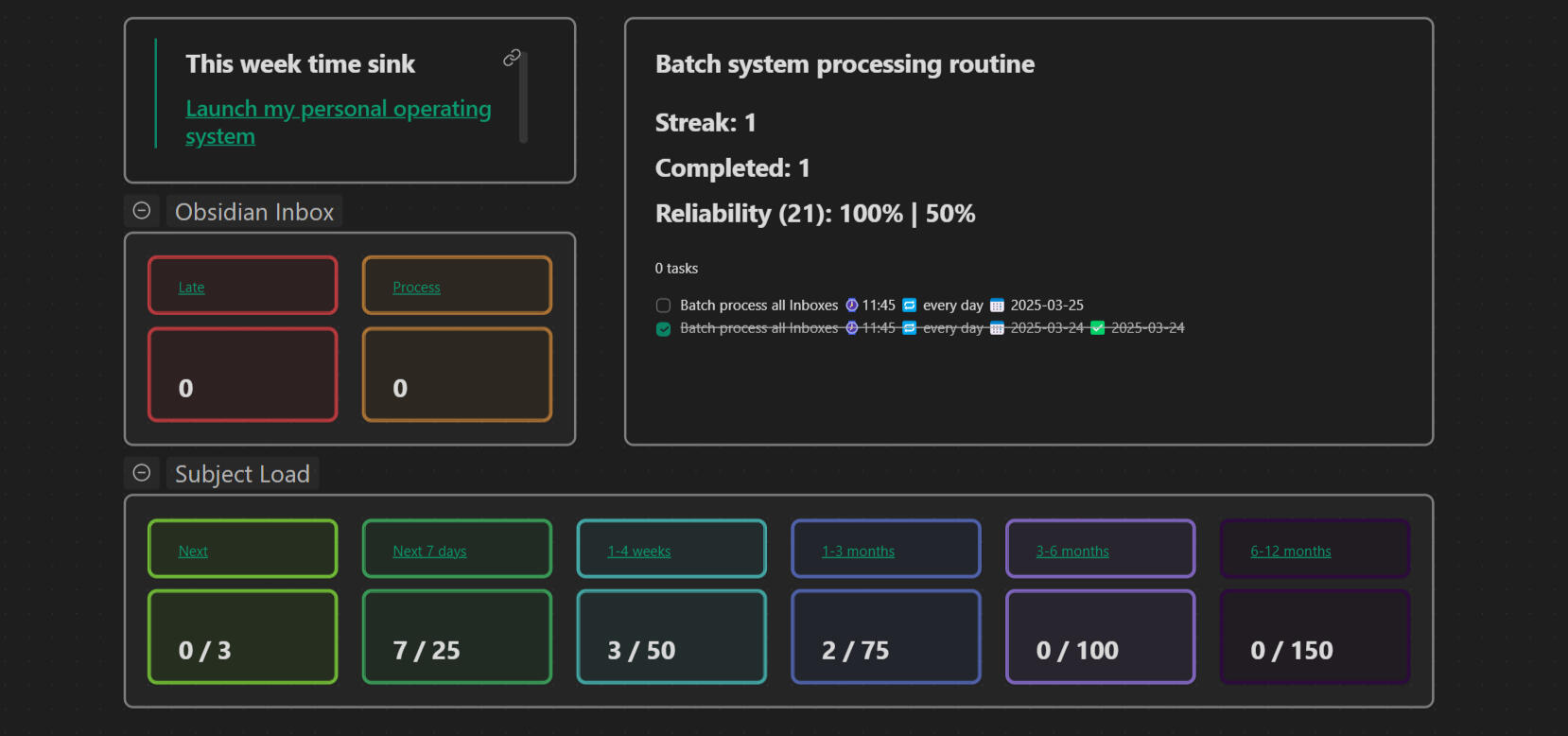Collapse the Obsidian Inbox group

142,211
